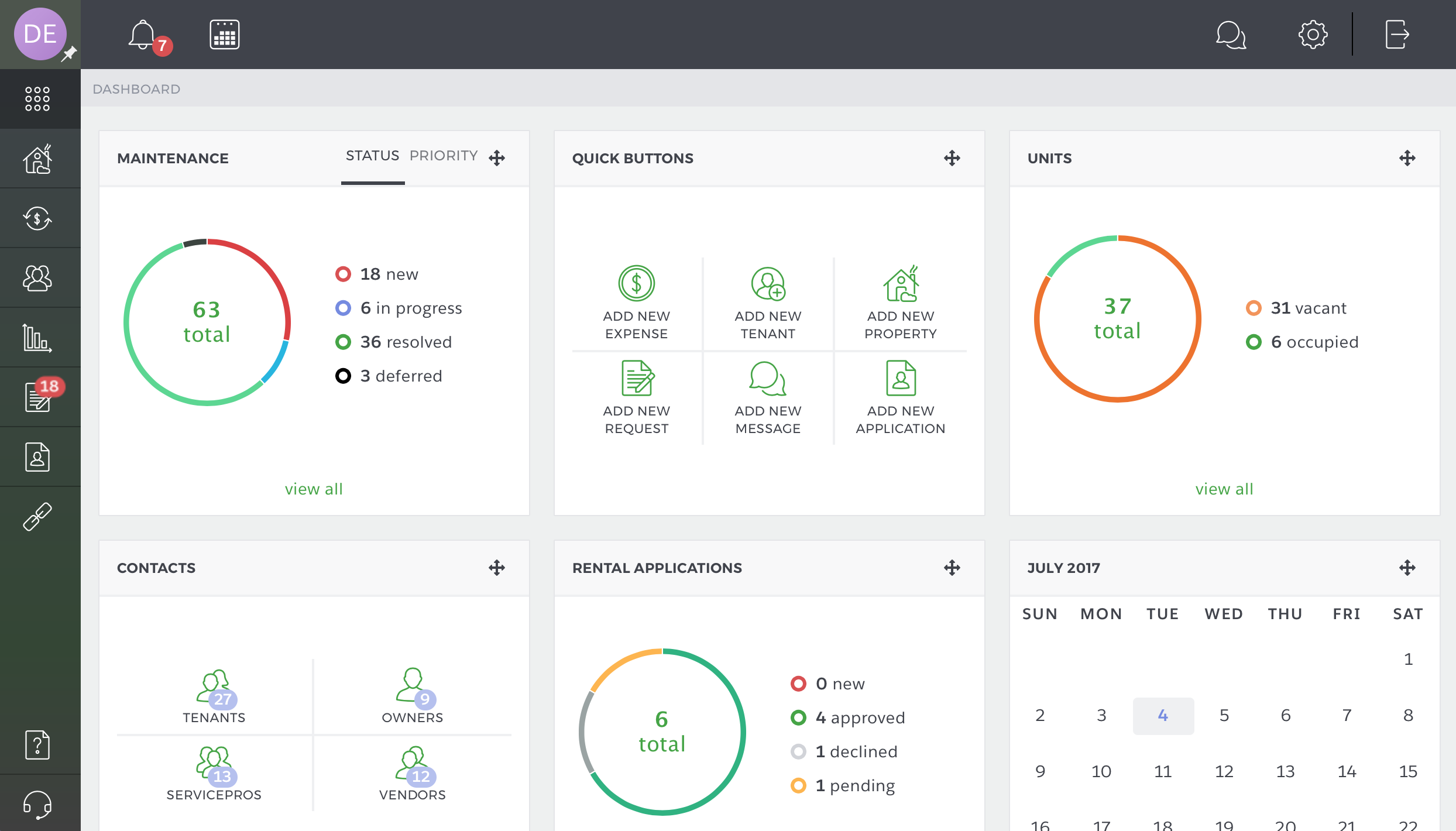The image size is (1456, 831).
Task: Open reports chart icon in sidebar
Action: 38,338
